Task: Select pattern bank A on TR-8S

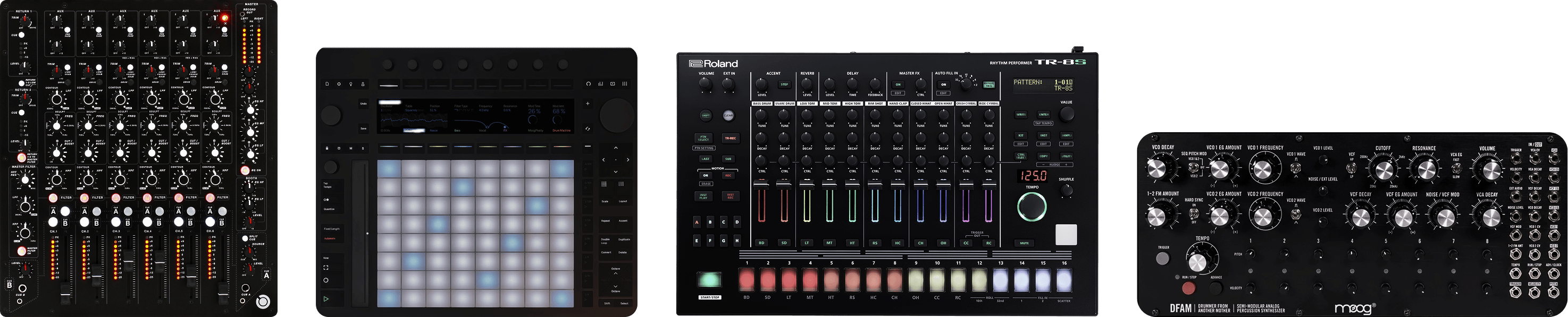Action: point(697,222)
